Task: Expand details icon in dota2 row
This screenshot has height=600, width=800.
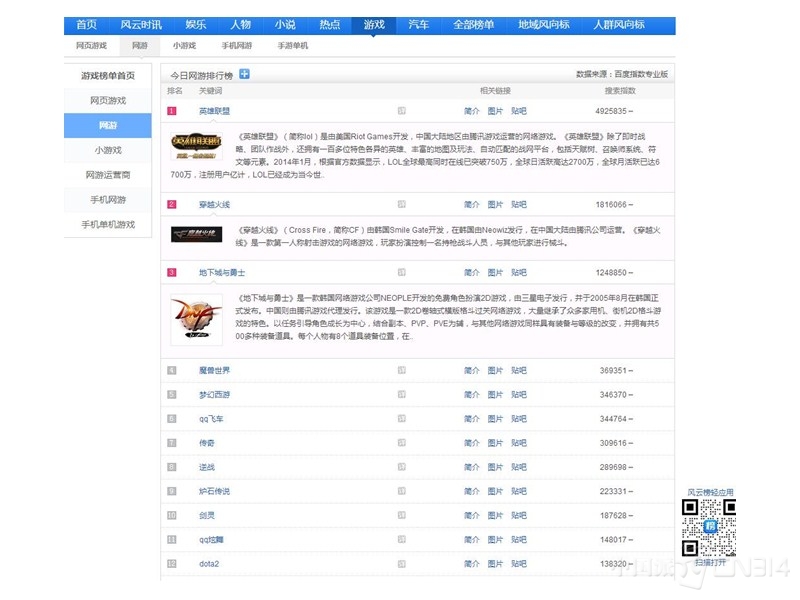Action: pos(402,564)
